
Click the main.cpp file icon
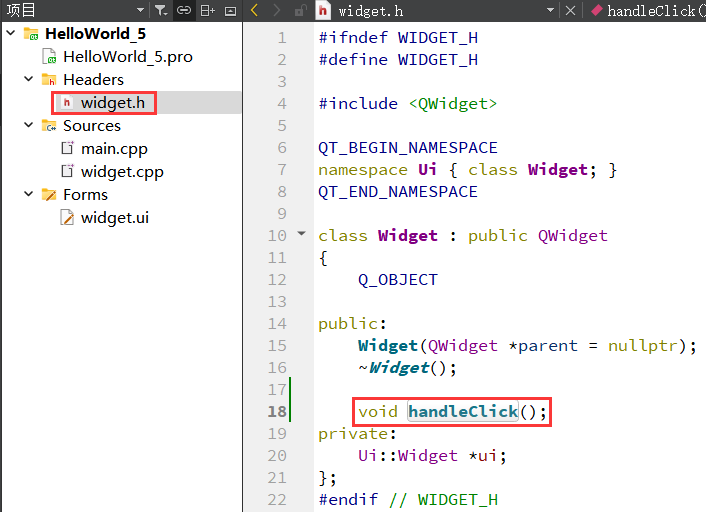[x=67, y=148]
